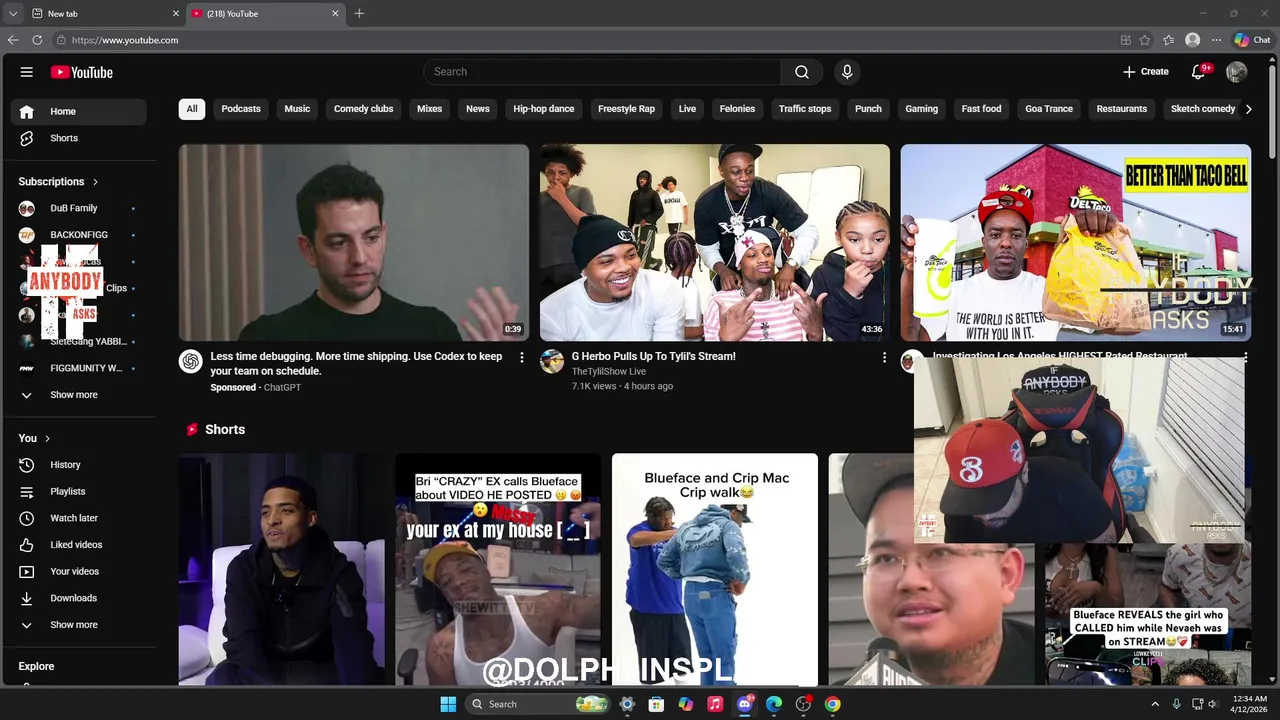Open the notifications bell
This screenshot has width=1280, height=720.
coord(1199,72)
